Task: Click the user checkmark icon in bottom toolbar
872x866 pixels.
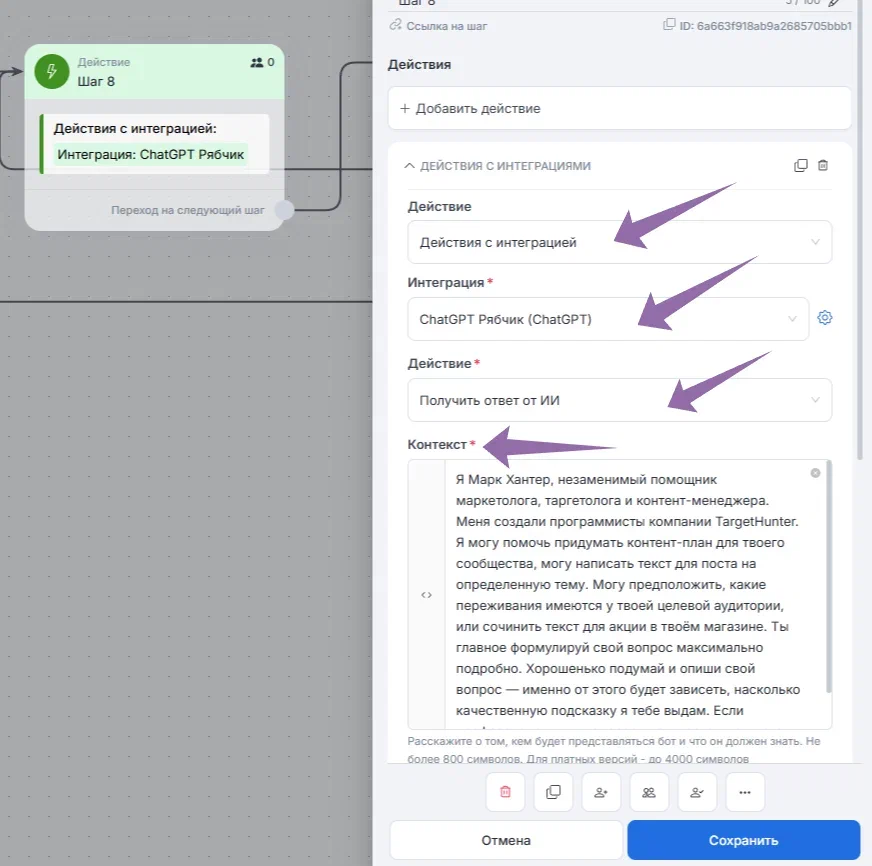Action: [x=697, y=792]
